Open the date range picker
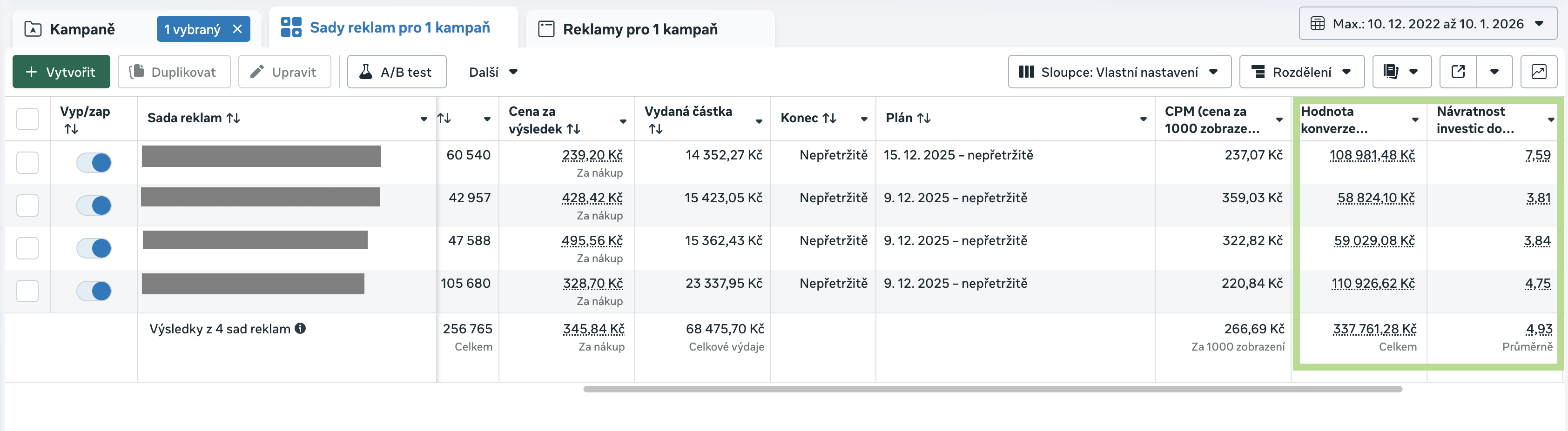This screenshot has width=1568, height=431. point(1427,24)
